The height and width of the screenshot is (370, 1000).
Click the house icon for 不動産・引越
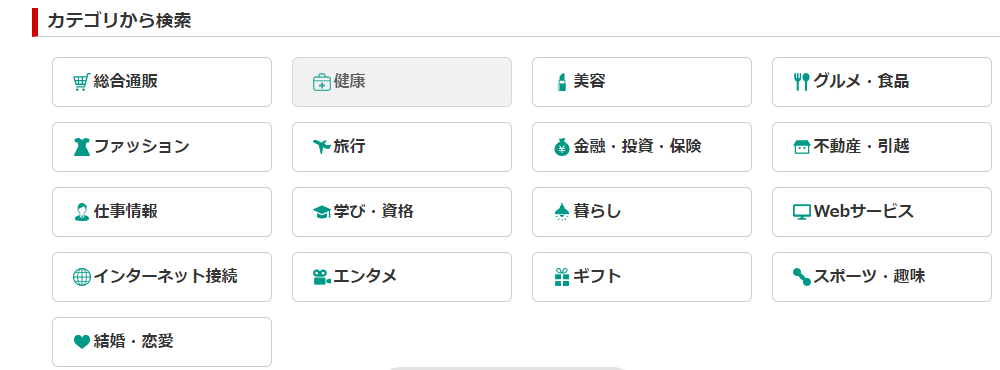[802, 147]
